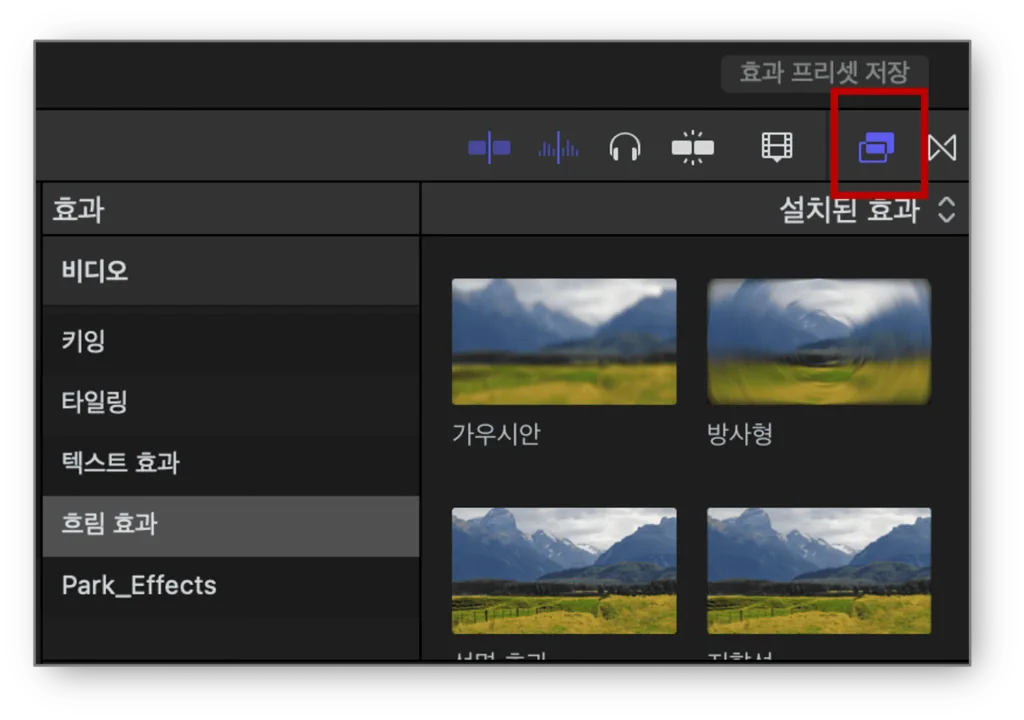Select the 키잉 category

231,340
